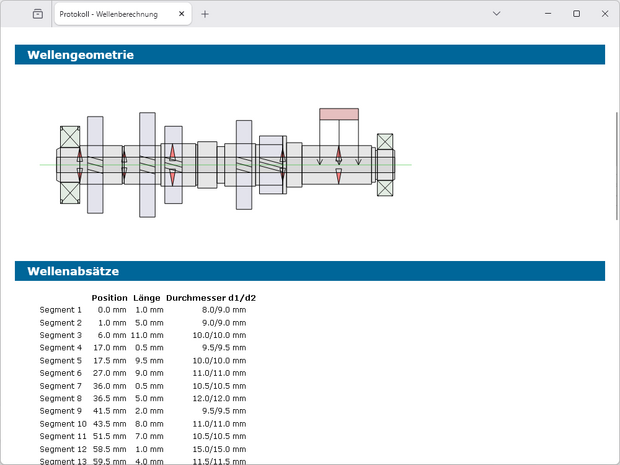Screen dimensions: 620x465
Task: Click the Position column header
Action: 109,298
